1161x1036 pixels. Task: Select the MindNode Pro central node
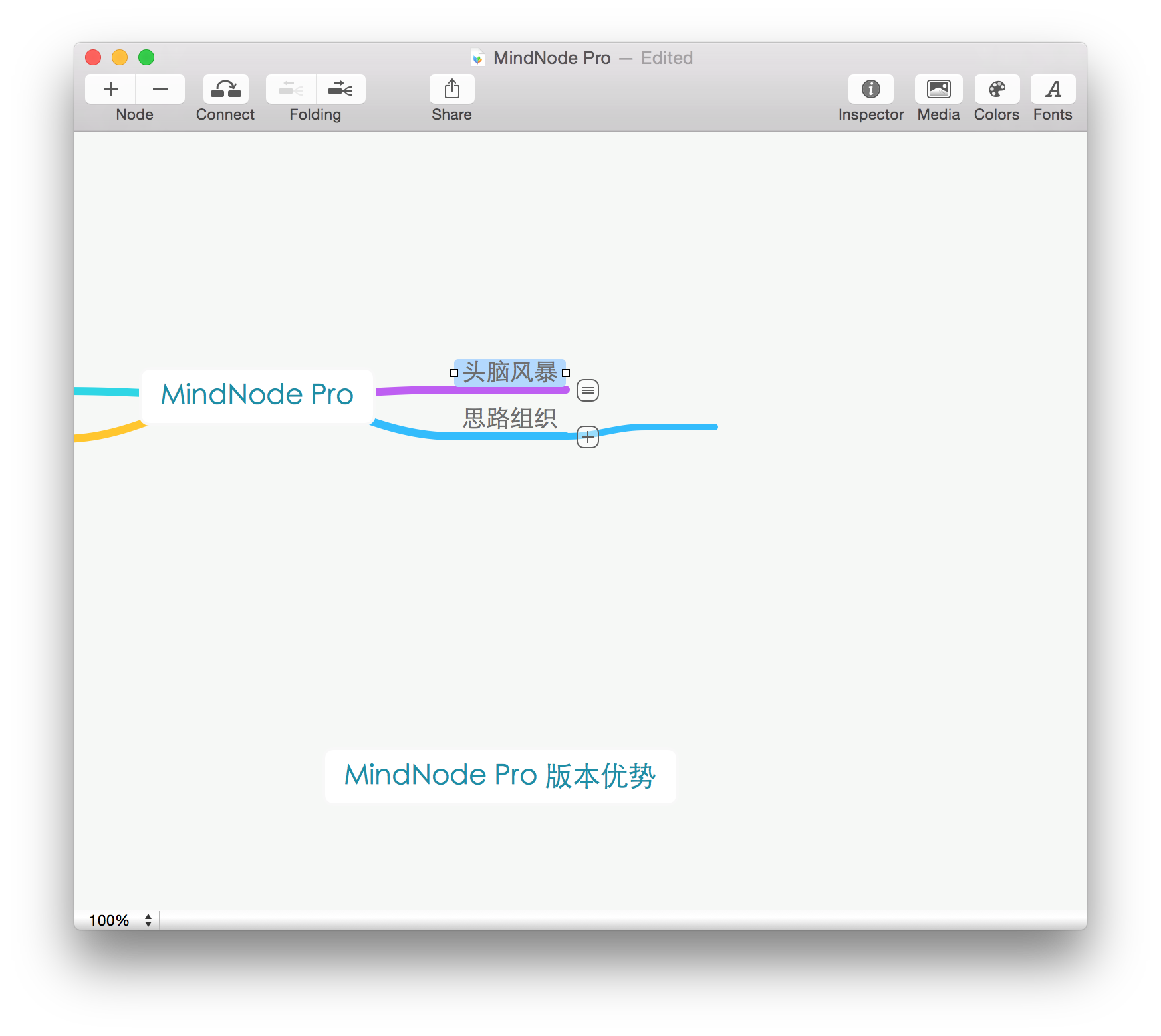coord(257,395)
